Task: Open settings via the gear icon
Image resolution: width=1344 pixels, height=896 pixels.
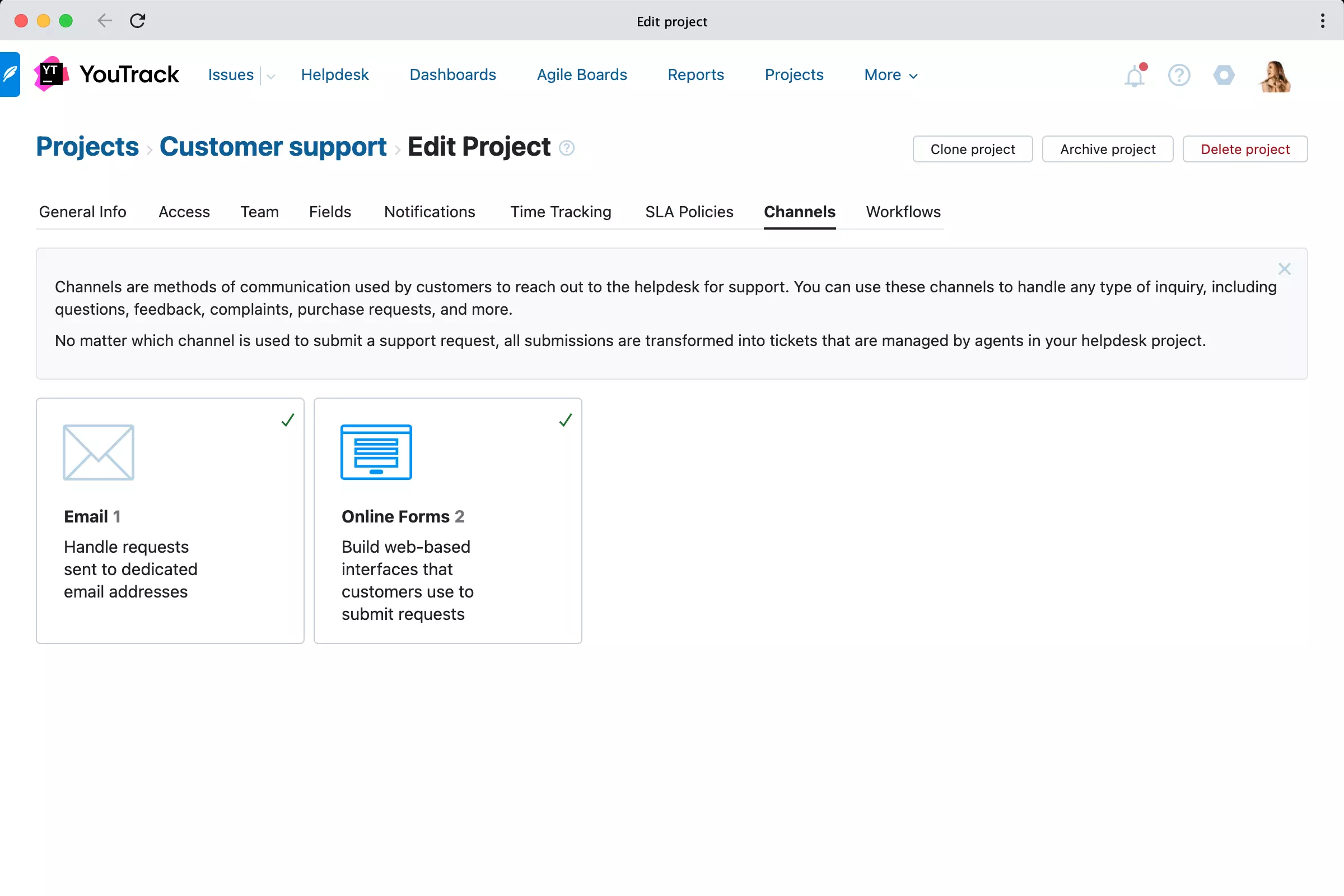Action: (1224, 76)
